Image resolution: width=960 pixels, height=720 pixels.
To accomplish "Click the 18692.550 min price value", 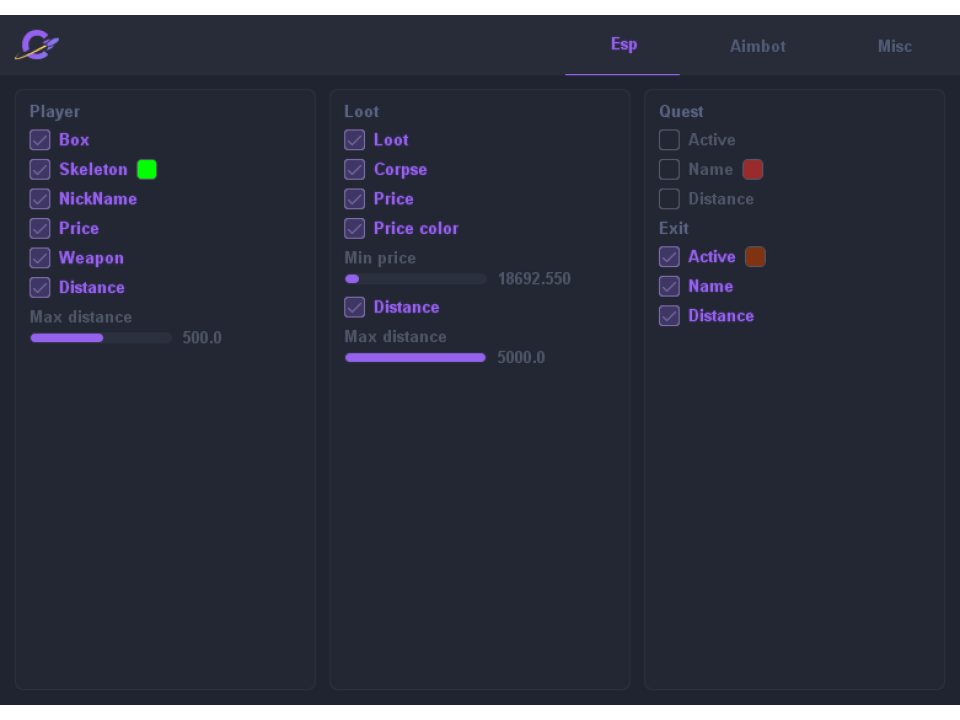I will (534, 279).
